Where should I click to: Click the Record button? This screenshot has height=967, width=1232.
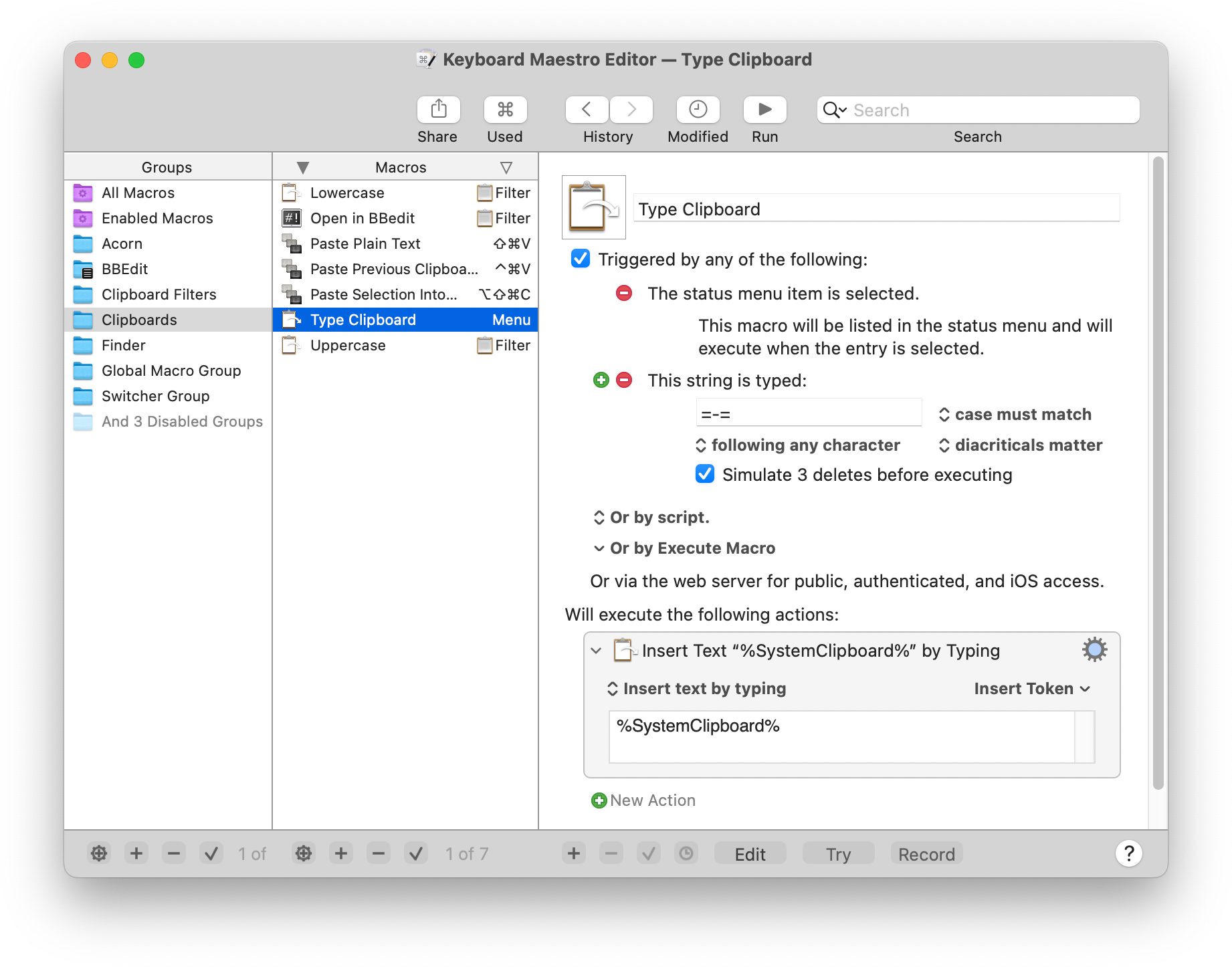(x=927, y=854)
